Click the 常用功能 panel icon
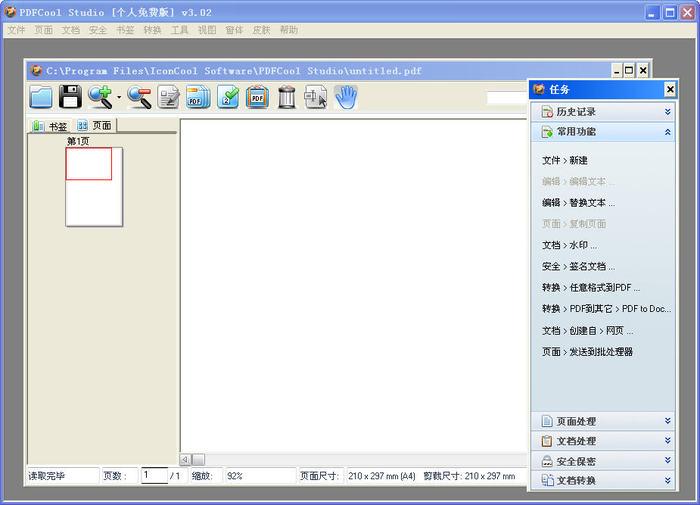The width and height of the screenshot is (700, 505). (547, 132)
